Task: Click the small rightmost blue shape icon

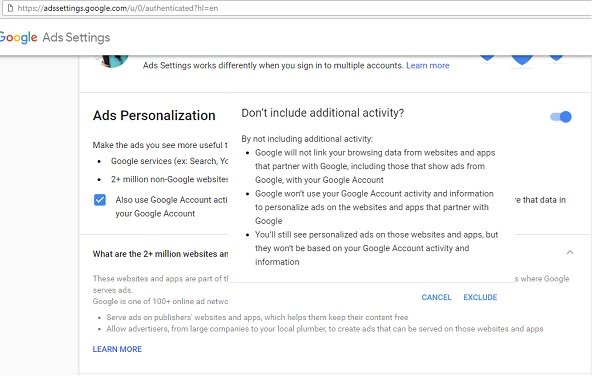Action: [x=556, y=58]
